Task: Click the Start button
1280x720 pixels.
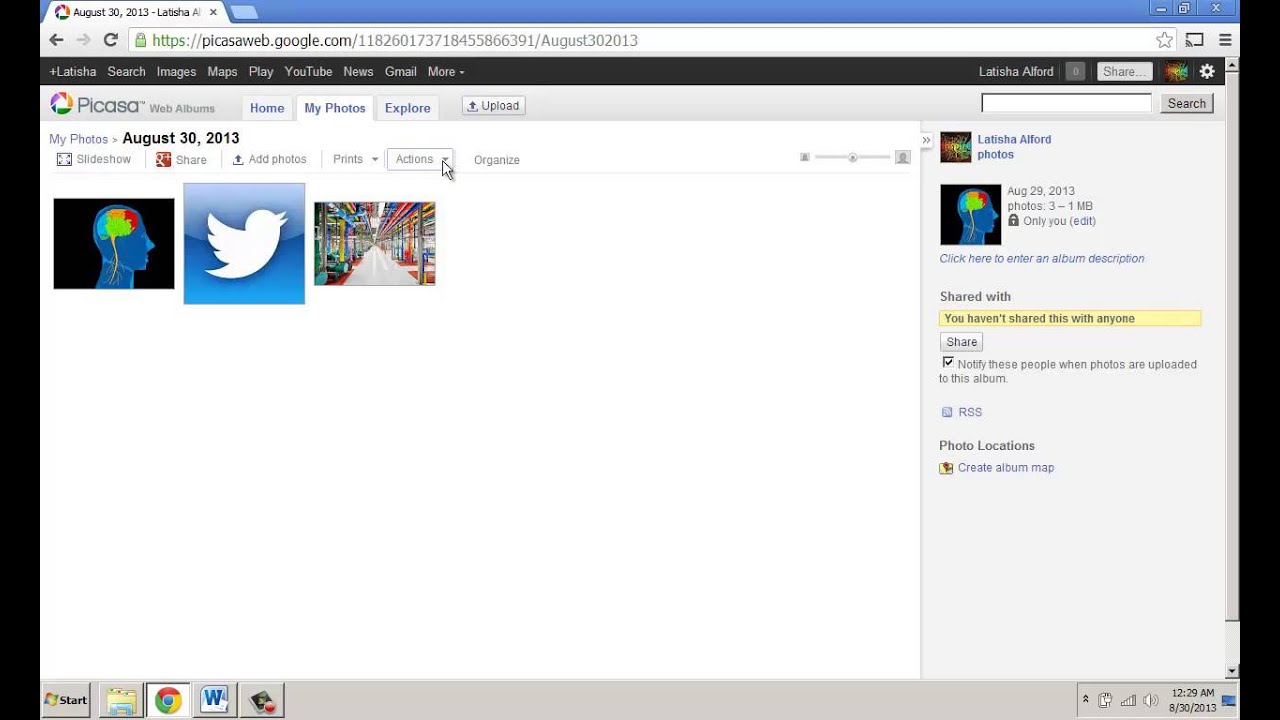Action: [66, 700]
